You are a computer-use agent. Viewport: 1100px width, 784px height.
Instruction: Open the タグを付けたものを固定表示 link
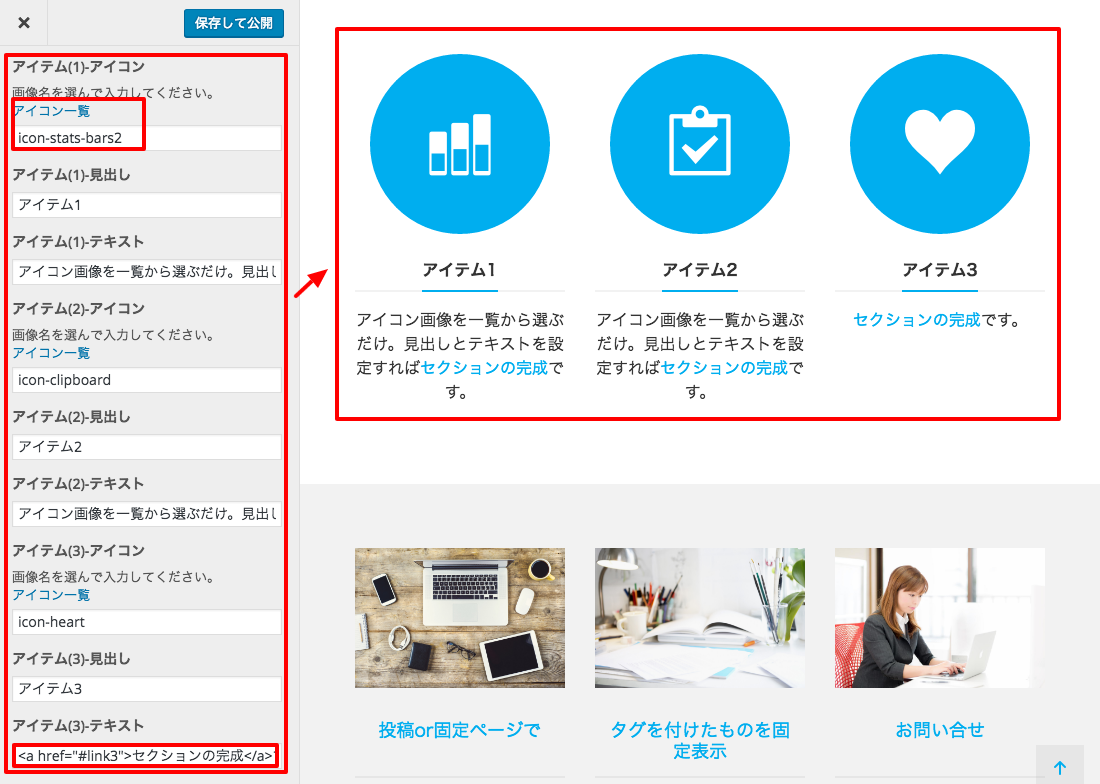699,741
